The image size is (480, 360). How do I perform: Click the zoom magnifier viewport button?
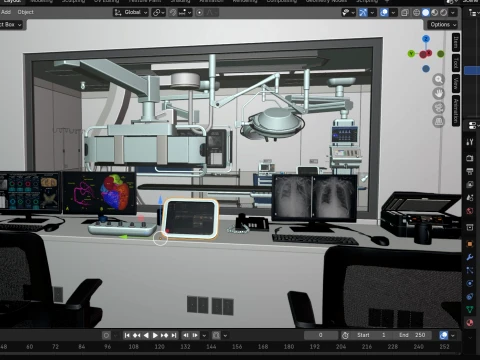439,80
